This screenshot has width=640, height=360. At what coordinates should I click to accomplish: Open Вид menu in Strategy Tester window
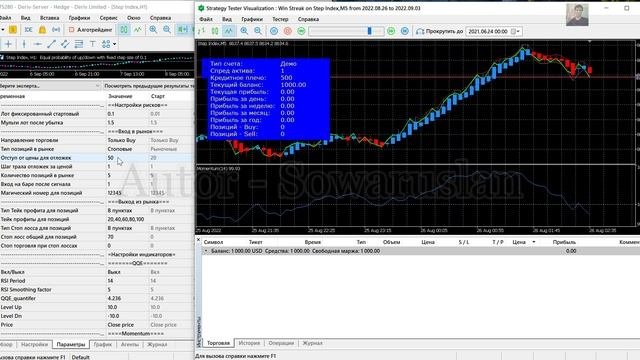227,19
